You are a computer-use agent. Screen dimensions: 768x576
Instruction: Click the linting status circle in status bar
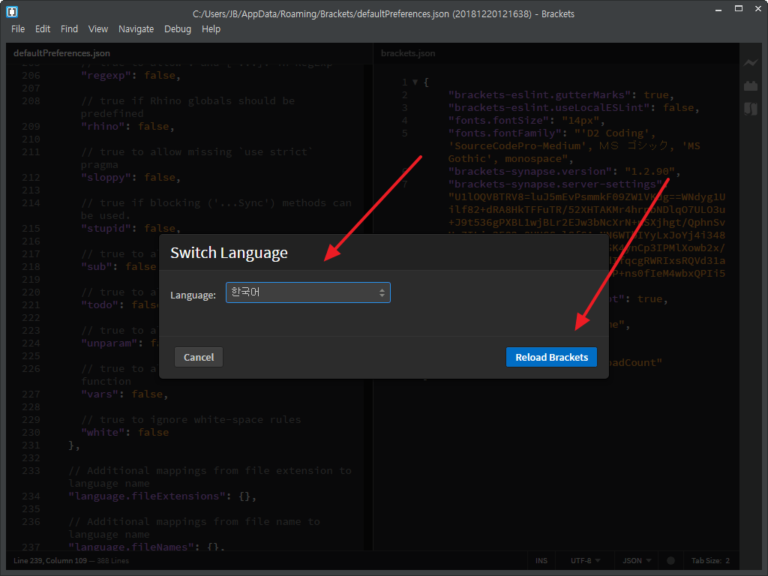point(672,561)
